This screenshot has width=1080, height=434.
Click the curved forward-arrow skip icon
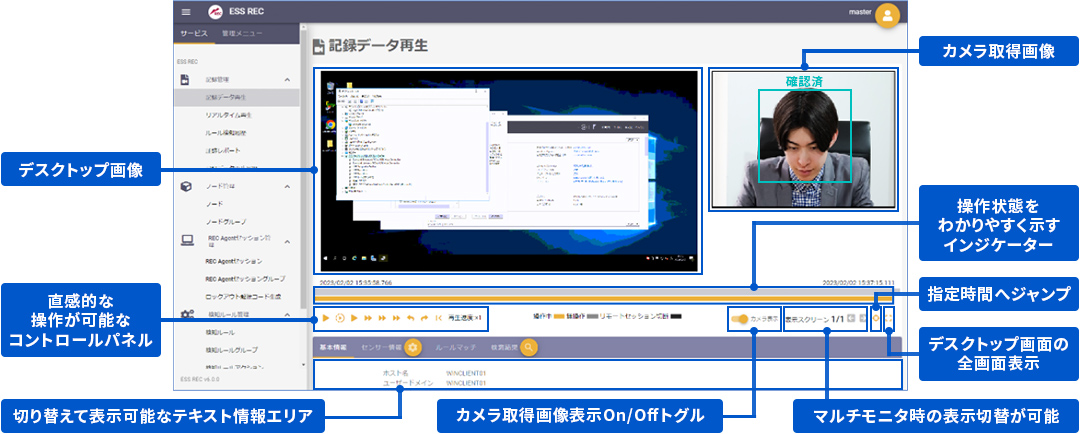click(x=424, y=318)
